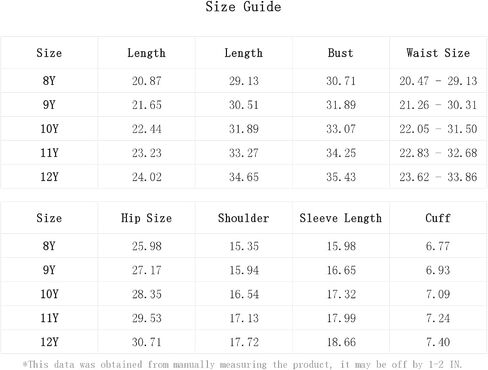Click the Cuff column header

[438, 218]
